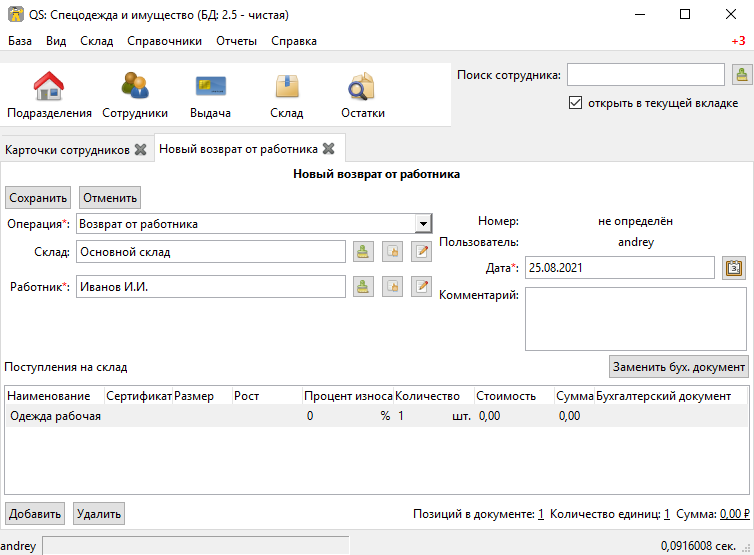Click into the Комментарий text area
The width and height of the screenshot is (754, 555).
click(636, 319)
